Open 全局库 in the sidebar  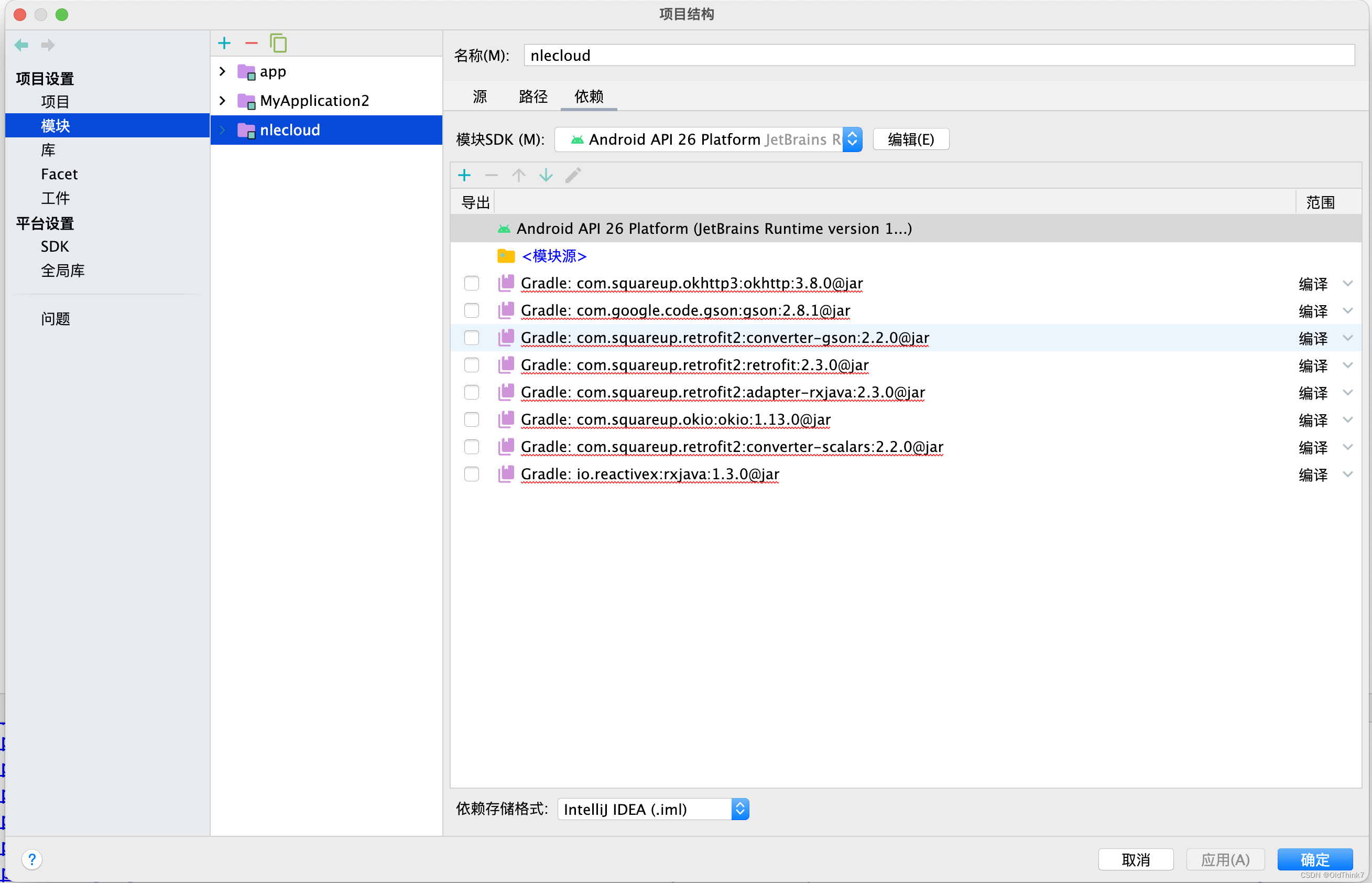pos(62,271)
